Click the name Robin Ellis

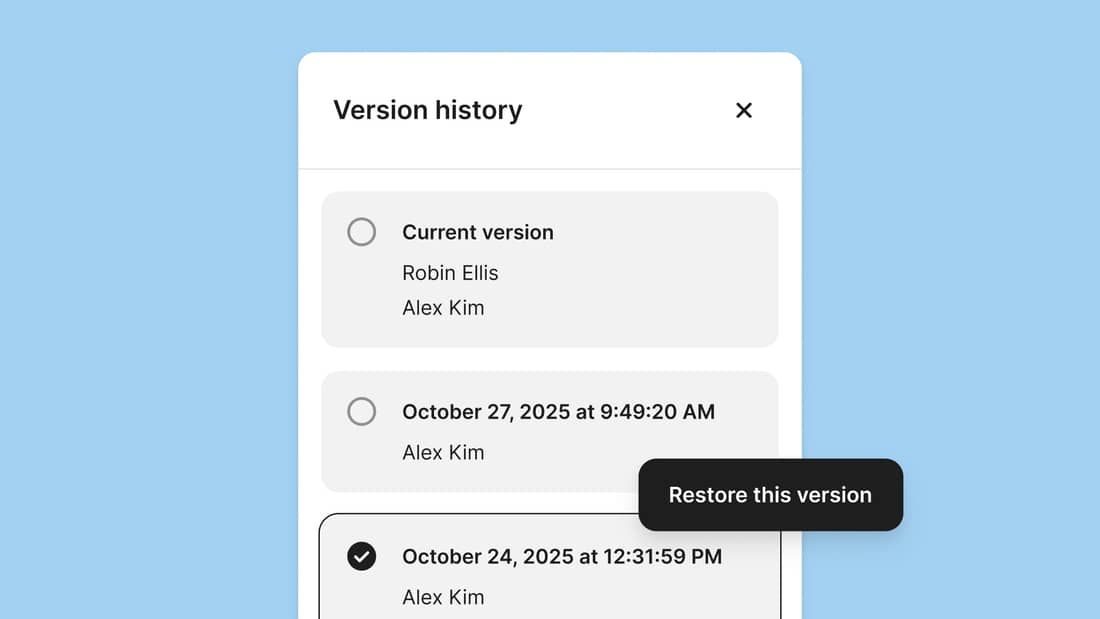click(450, 272)
